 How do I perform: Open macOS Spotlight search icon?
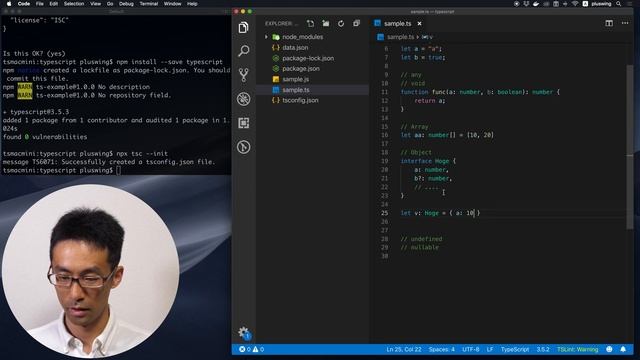tap(619, 4)
